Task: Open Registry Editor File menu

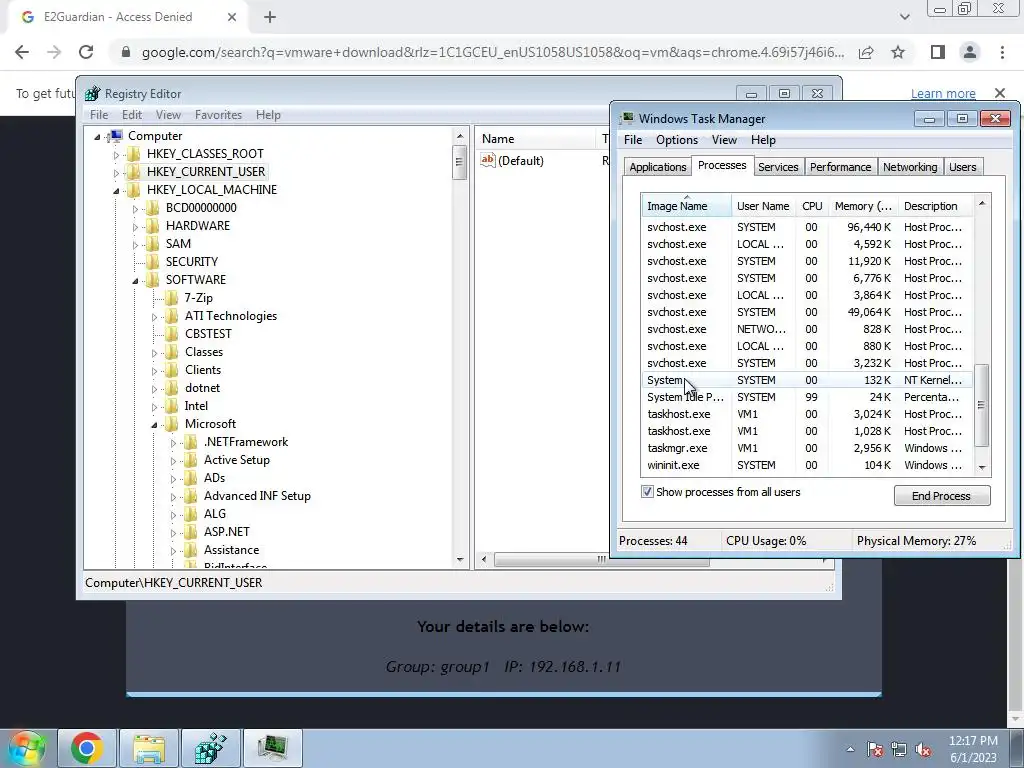Action: pyautogui.click(x=99, y=115)
